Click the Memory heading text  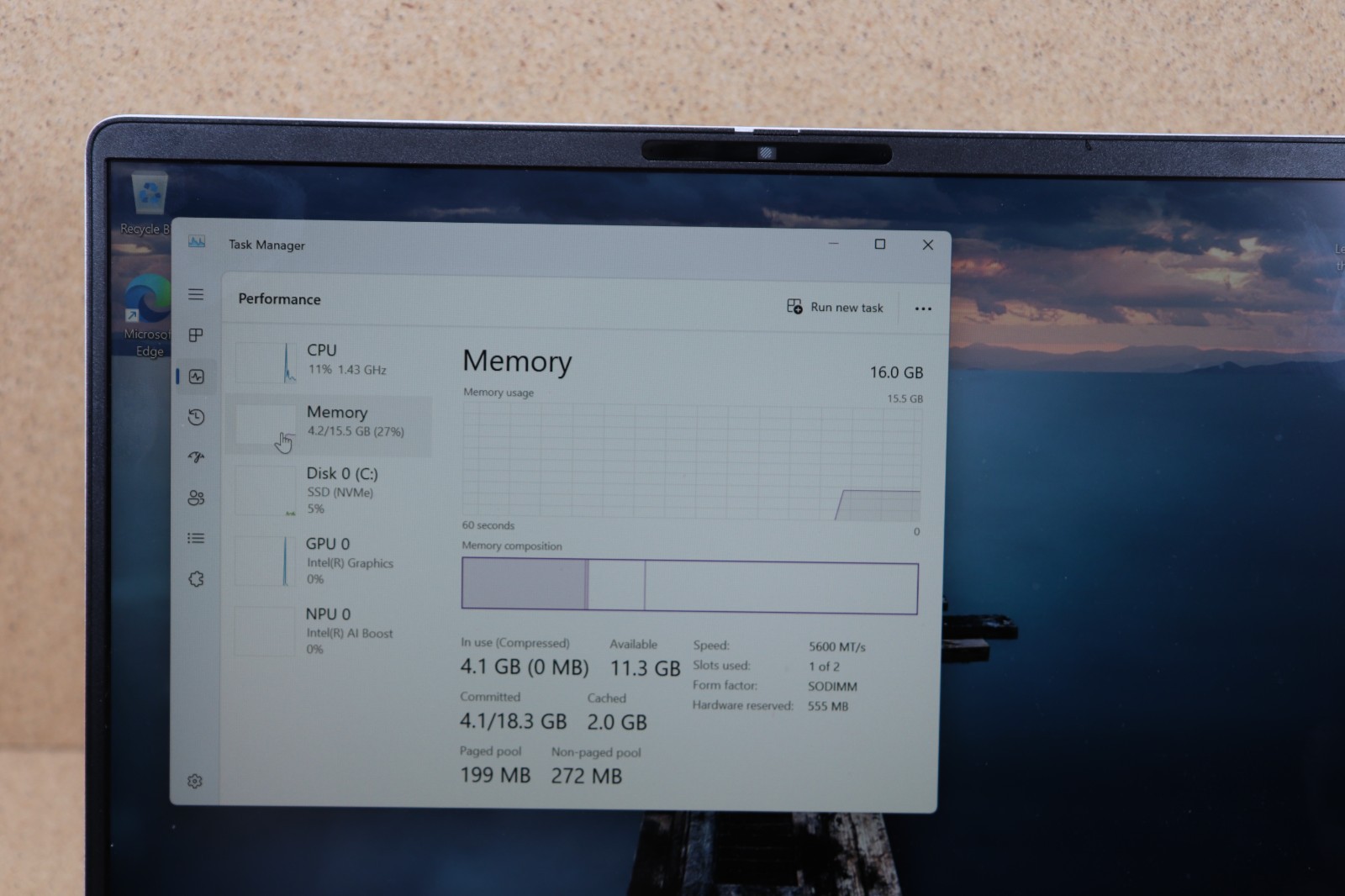(x=517, y=361)
